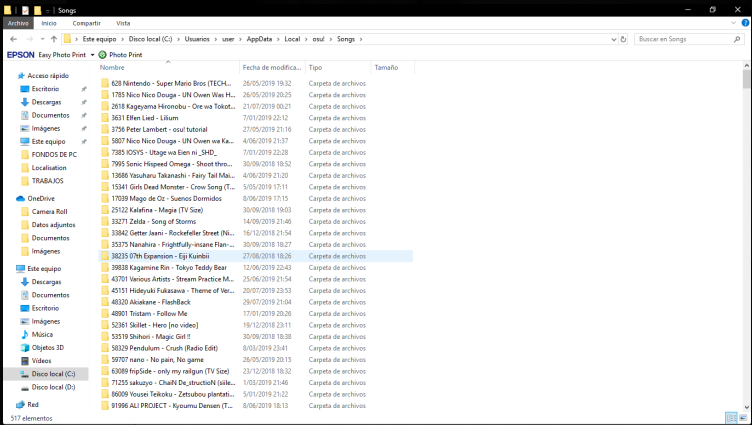
Task: Open the Vista ribbon tab
Action: pyautogui.click(x=123, y=23)
